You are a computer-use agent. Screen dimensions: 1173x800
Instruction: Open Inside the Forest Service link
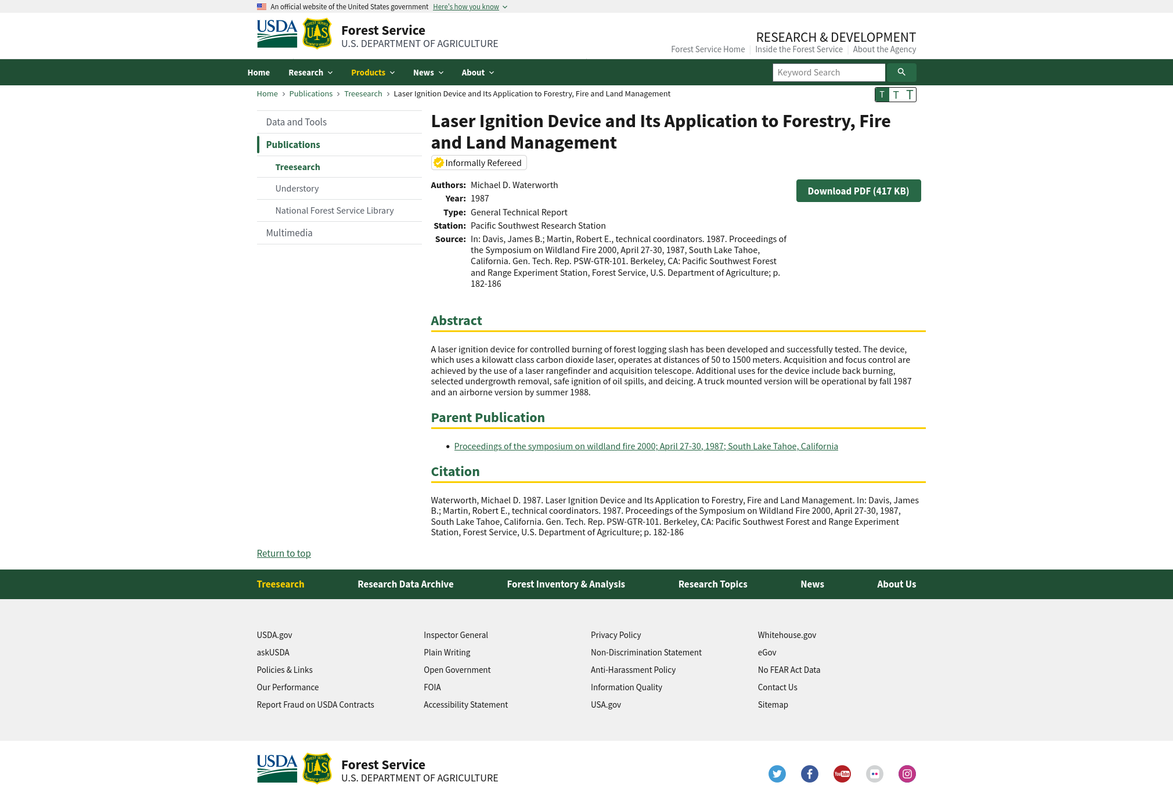[798, 49]
